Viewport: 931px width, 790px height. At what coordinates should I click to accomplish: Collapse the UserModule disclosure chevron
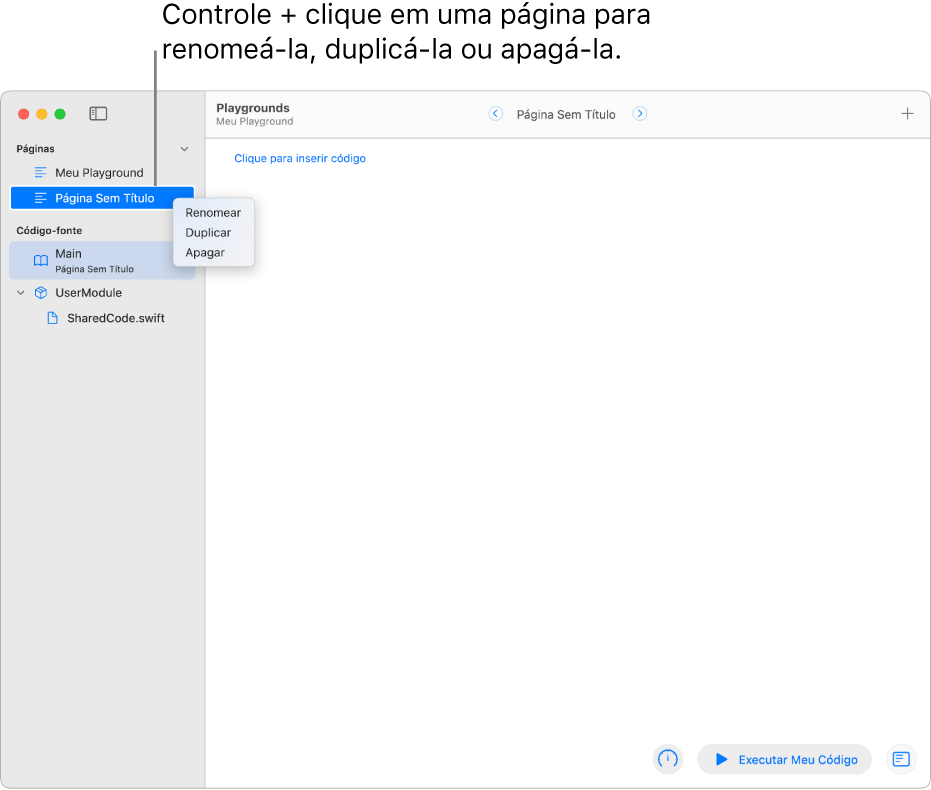click(x=21, y=293)
